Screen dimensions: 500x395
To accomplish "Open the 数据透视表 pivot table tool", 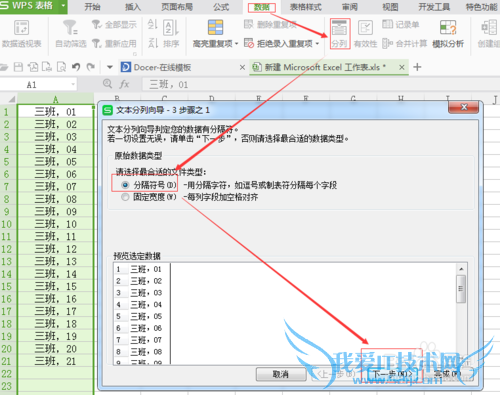I will pyautogui.click(x=21, y=35).
